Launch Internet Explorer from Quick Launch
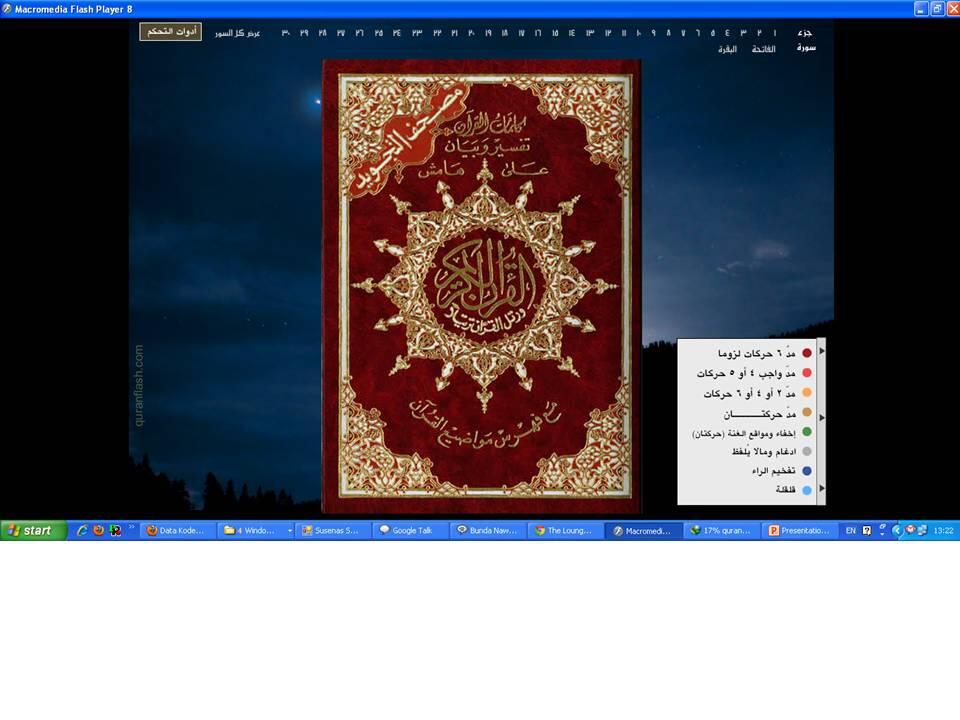The image size is (960, 720). coord(82,530)
